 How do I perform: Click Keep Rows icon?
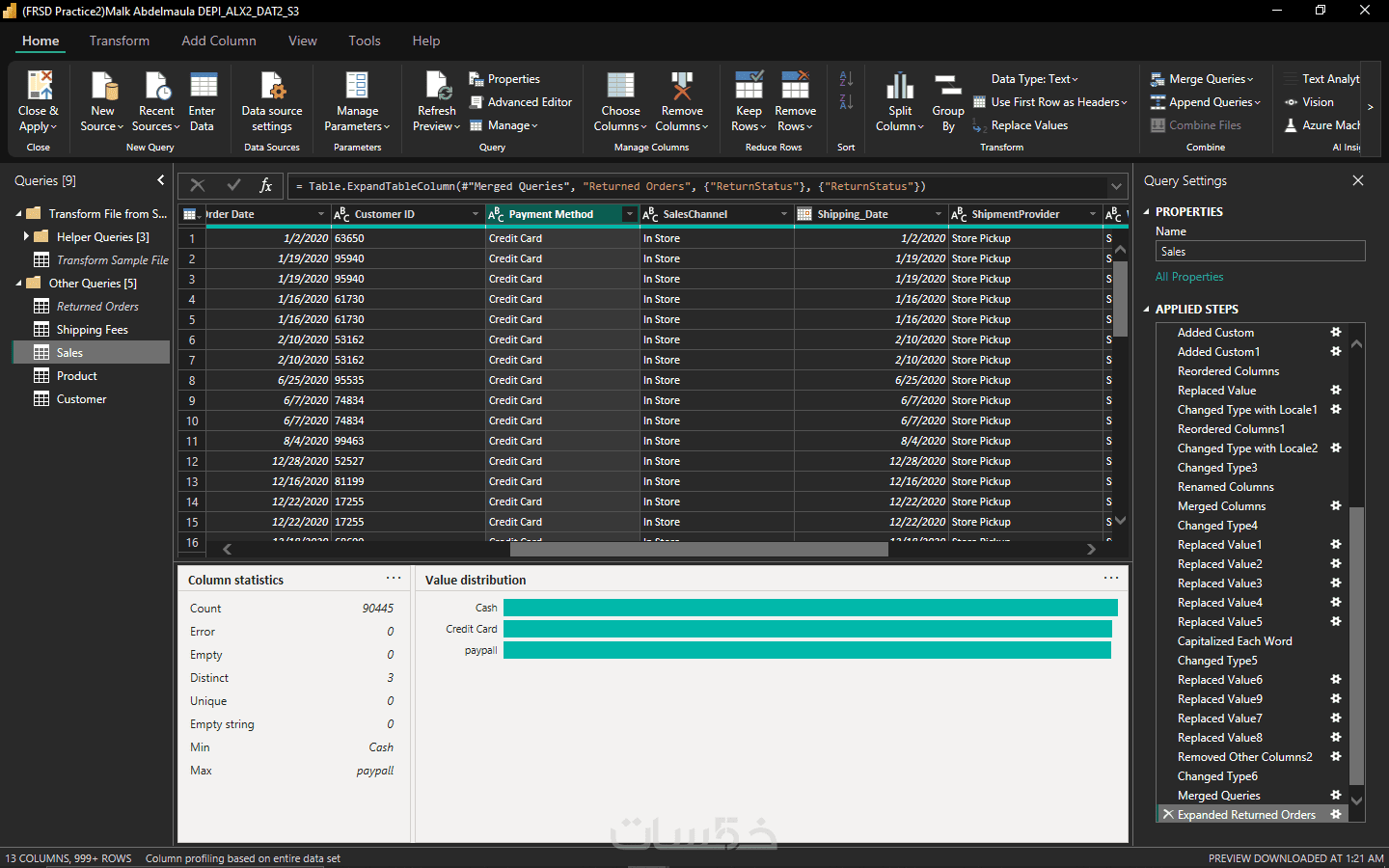749,86
